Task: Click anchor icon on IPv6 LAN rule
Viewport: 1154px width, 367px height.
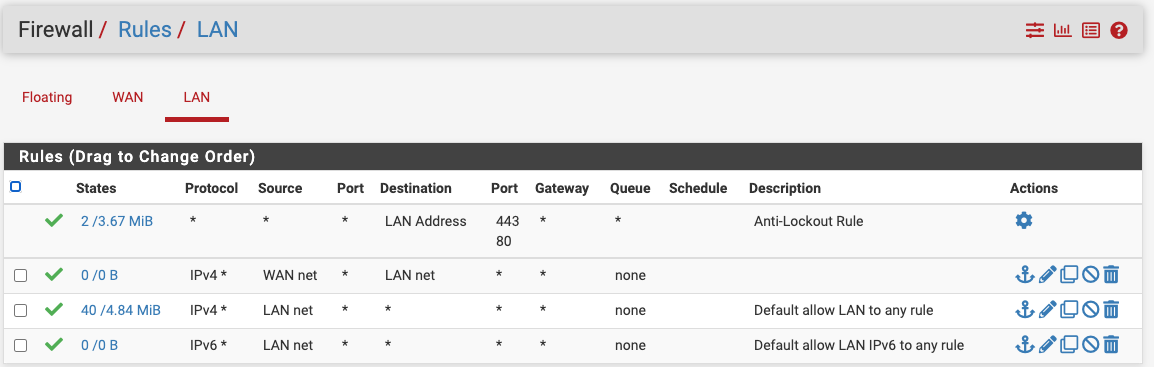Action: click(x=1024, y=344)
